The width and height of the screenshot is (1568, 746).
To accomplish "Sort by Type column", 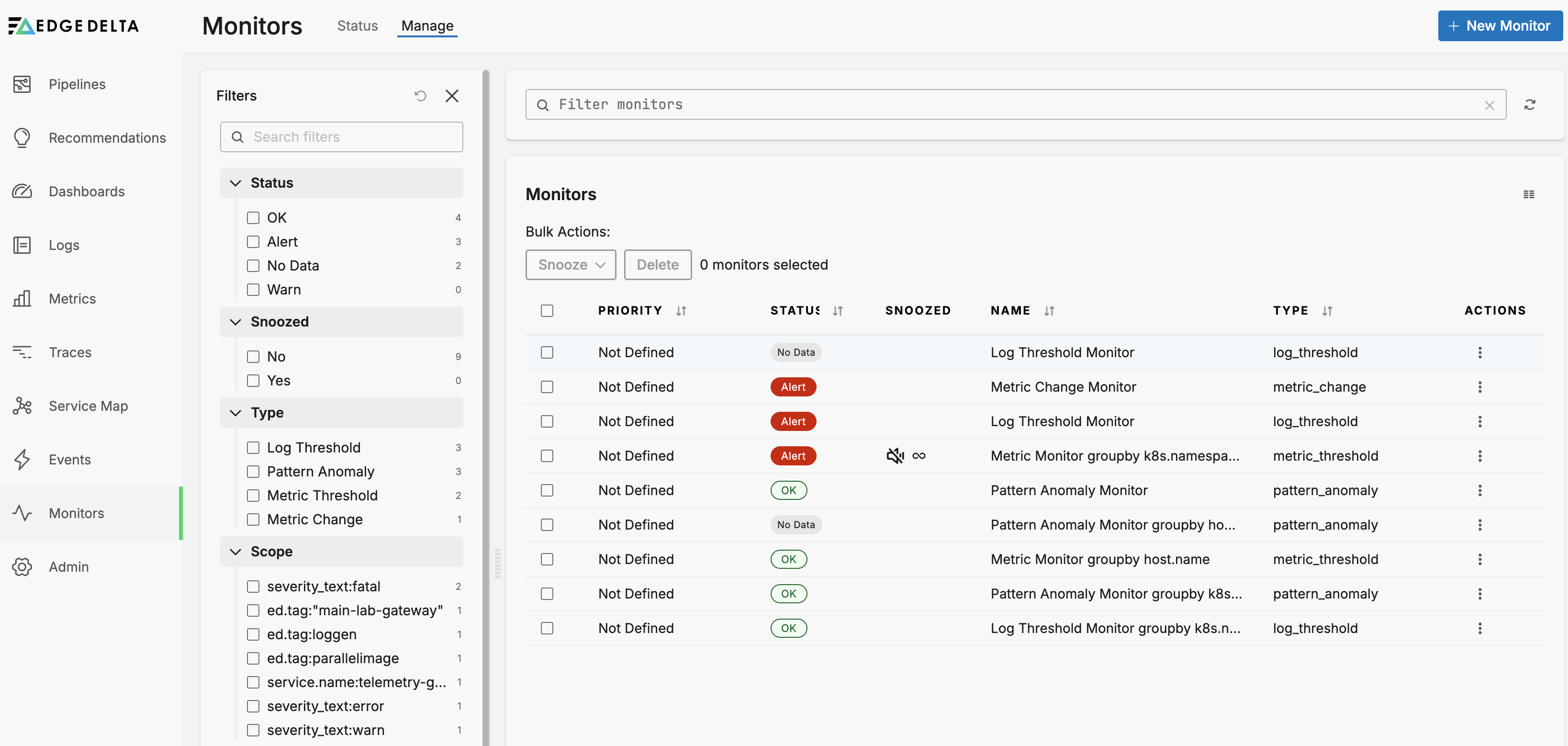I will coord(1327,311).
